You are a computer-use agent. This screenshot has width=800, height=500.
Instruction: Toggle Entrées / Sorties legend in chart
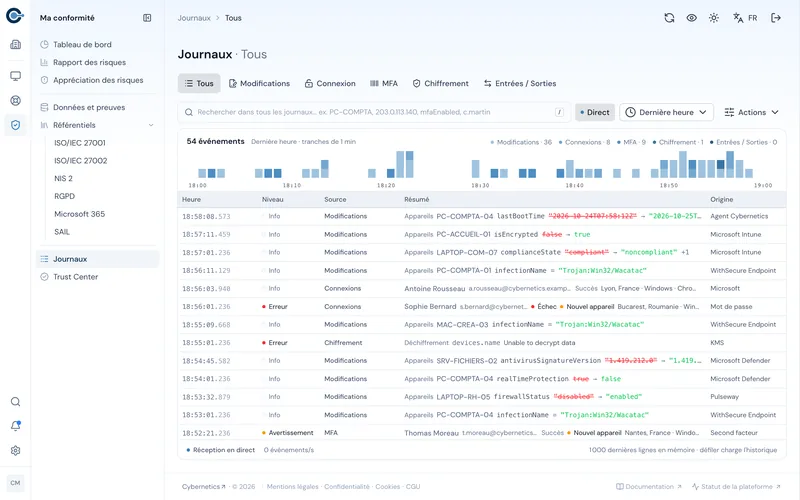pos(743,142)
